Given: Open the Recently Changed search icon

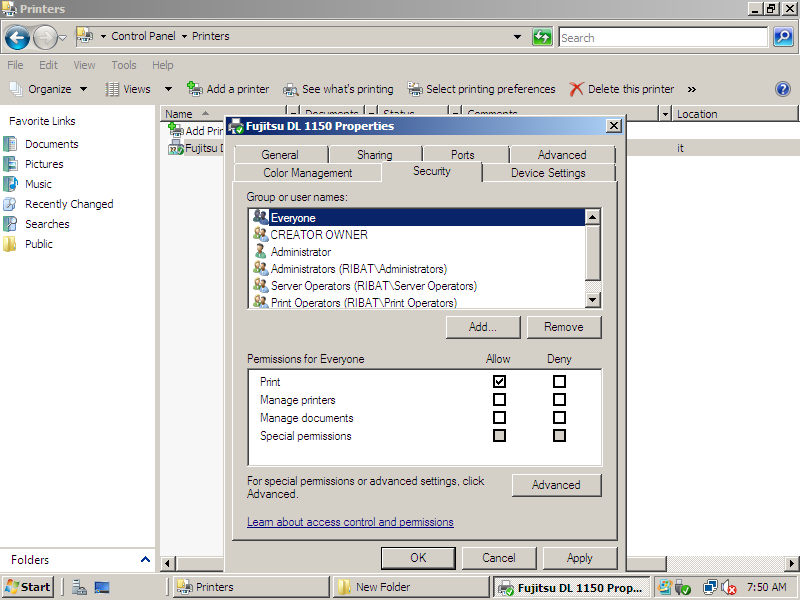Looking at the screenshot, I should (x=10, y=204).
